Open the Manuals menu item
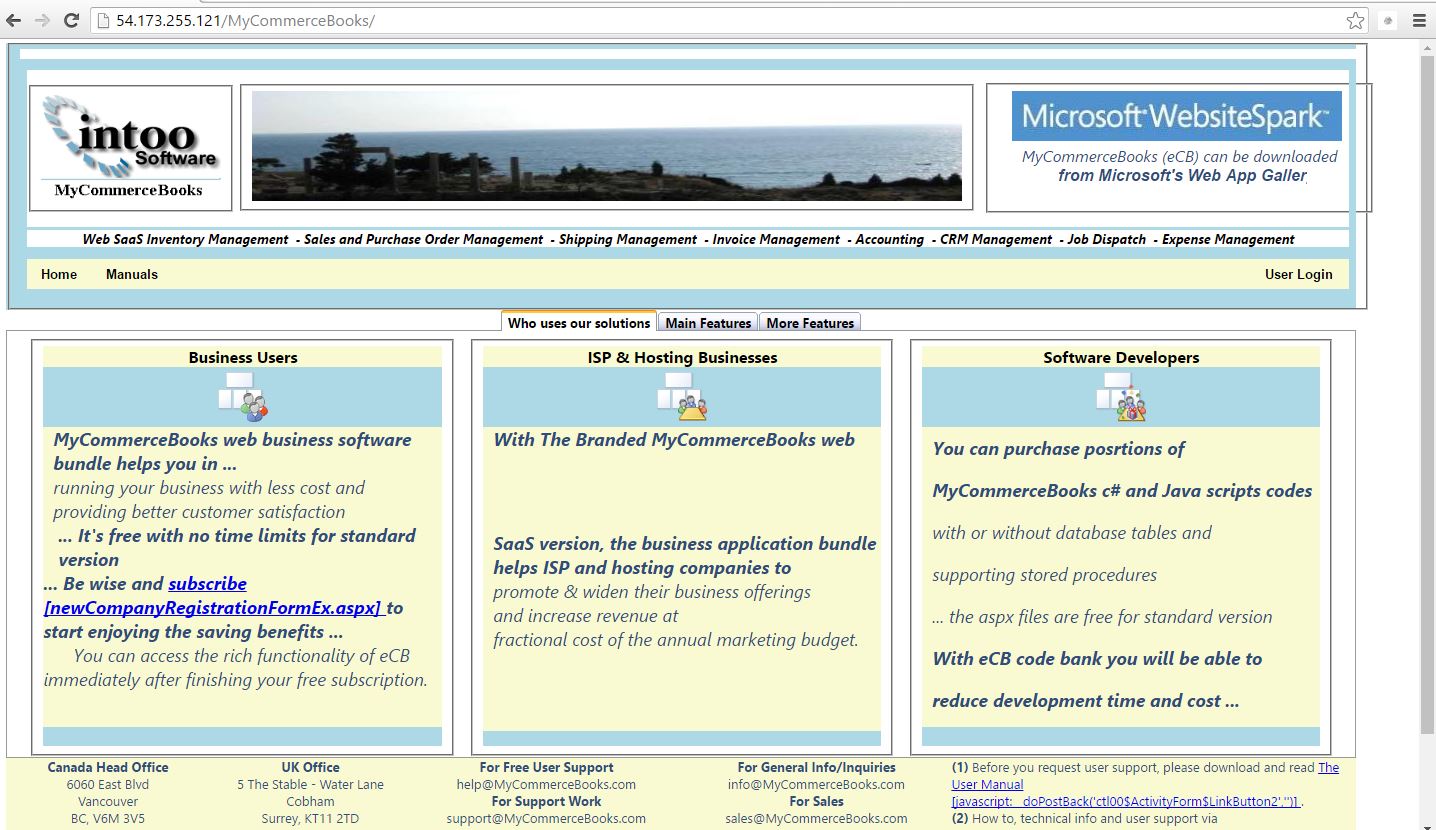Screen dimensions: 1436x830 [132, 274]
